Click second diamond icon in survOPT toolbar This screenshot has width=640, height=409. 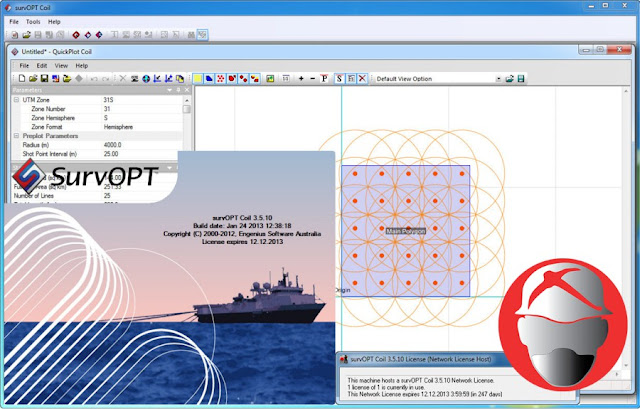(x=88, y=35)
